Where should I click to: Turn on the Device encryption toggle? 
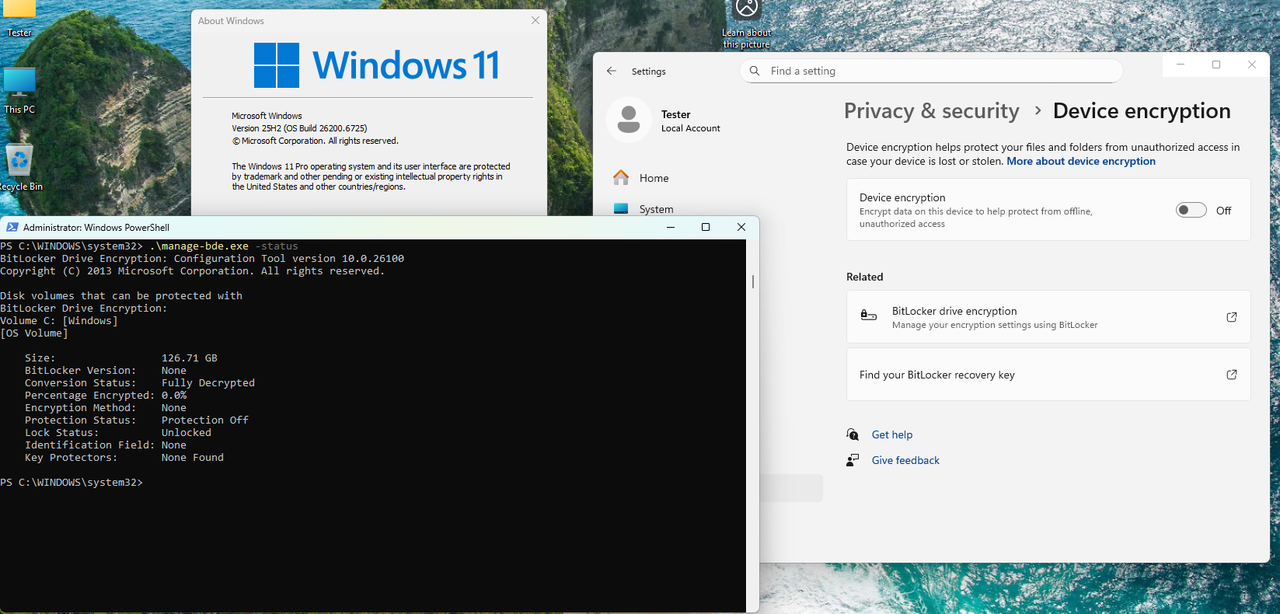point(1191,210)
